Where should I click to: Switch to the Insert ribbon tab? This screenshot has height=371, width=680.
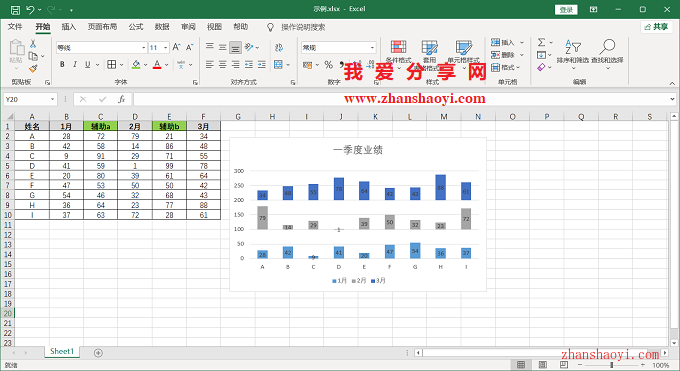(x=69, y=27)
